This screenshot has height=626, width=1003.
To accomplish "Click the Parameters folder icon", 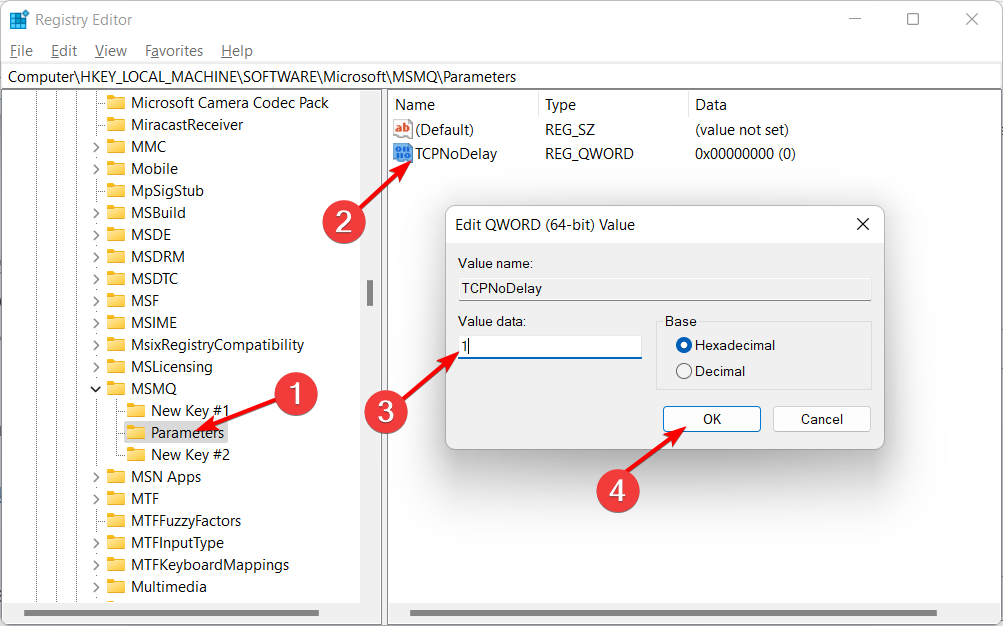I will [136, 433].
